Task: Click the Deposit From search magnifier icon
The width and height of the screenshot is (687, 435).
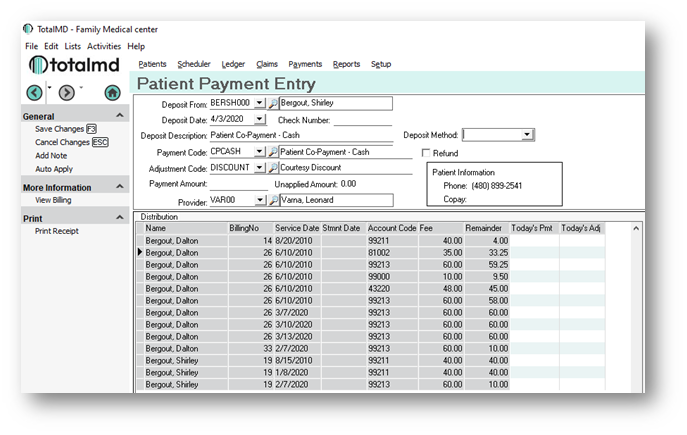Action: click(273, 103)
